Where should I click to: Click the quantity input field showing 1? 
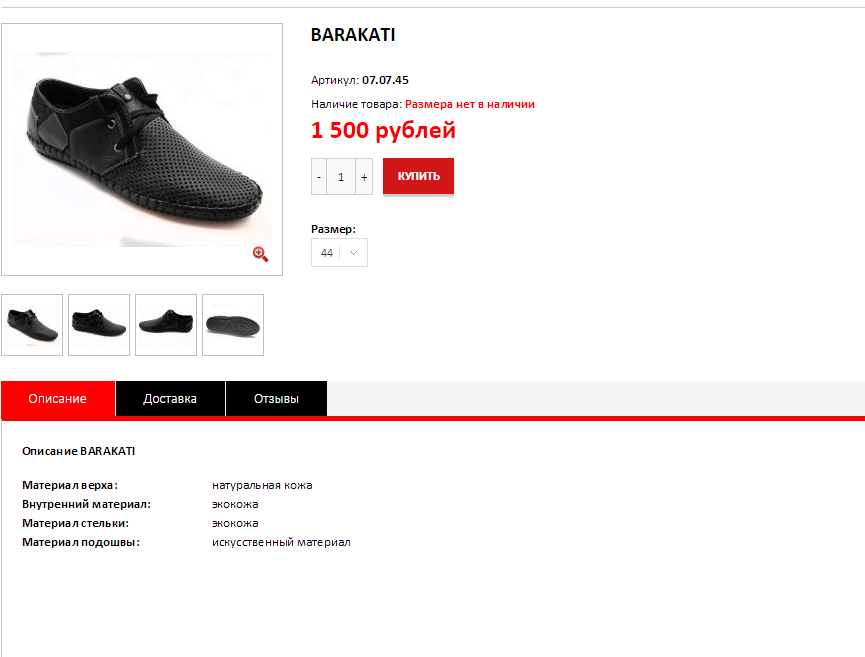tap(341, 177)
